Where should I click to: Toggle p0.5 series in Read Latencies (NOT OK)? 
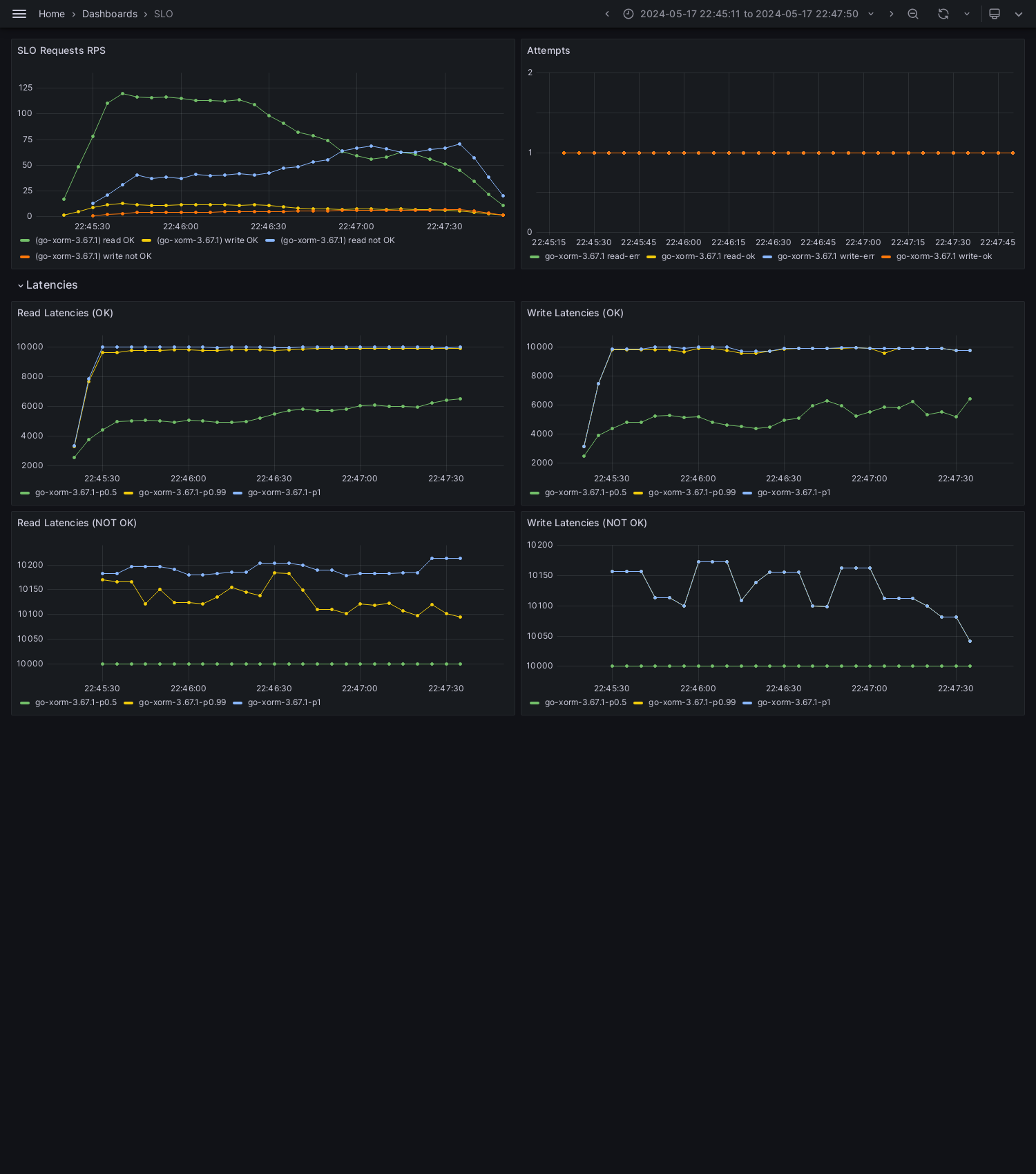[76, 702]
